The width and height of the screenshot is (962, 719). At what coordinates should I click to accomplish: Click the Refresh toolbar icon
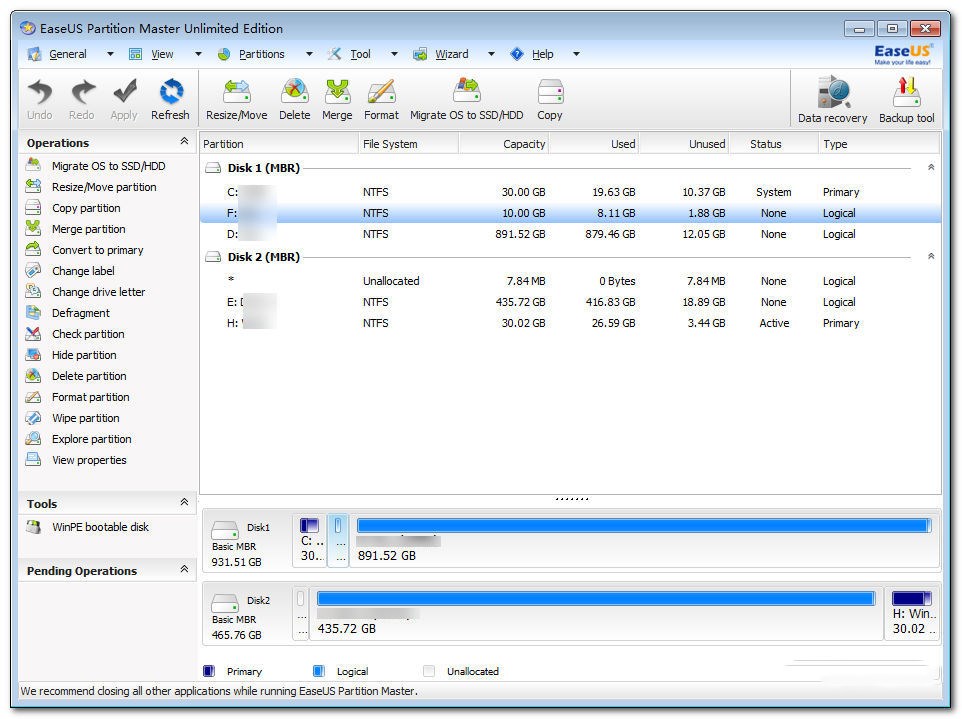coord(170,99)
